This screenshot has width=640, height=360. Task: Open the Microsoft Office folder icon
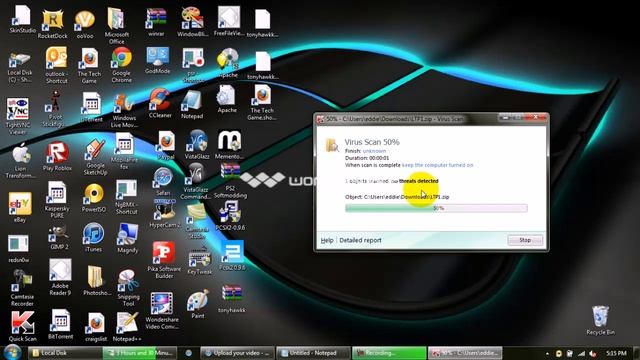coord(116,25)
